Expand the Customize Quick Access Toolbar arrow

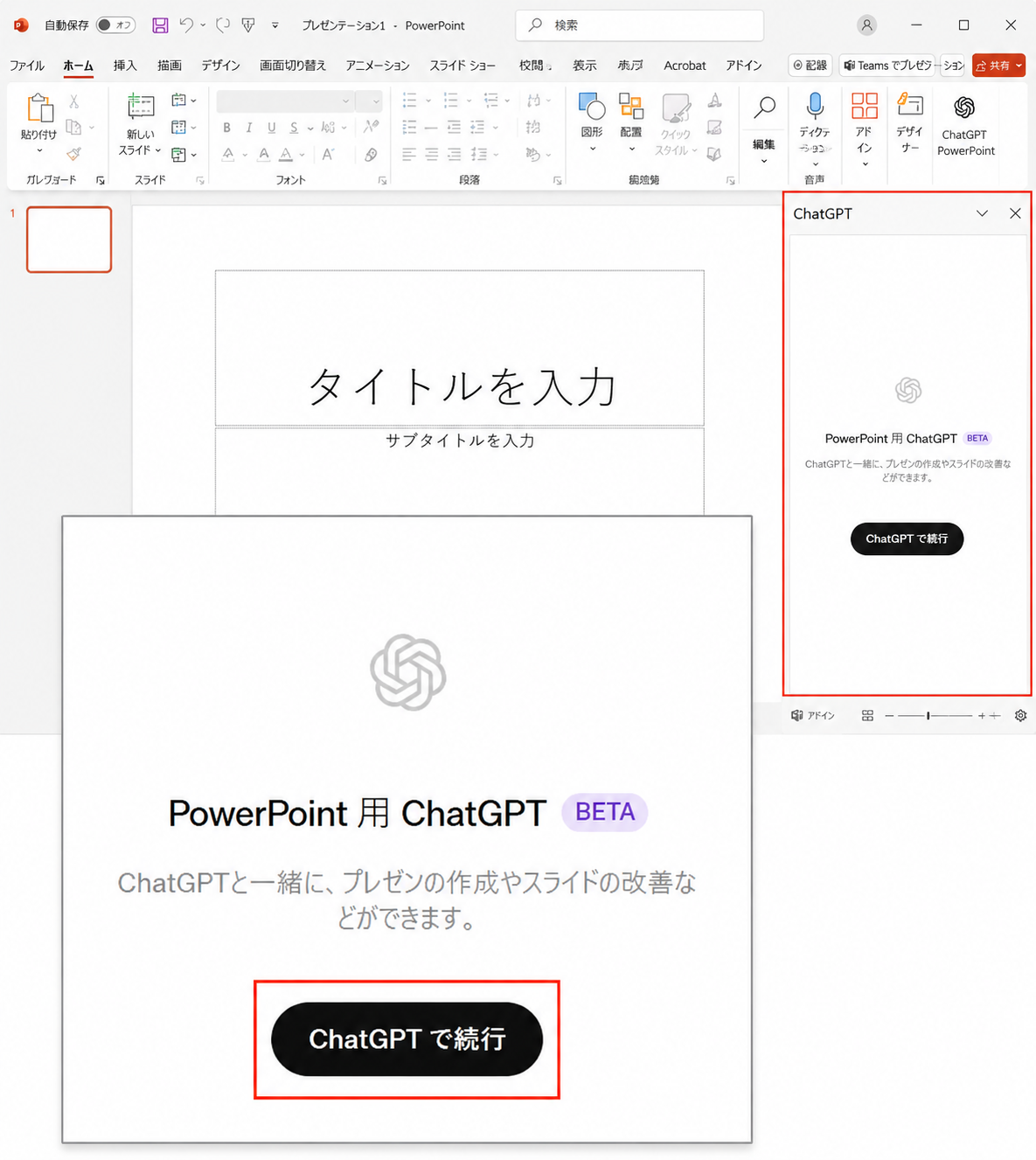(x=275, y=25)
